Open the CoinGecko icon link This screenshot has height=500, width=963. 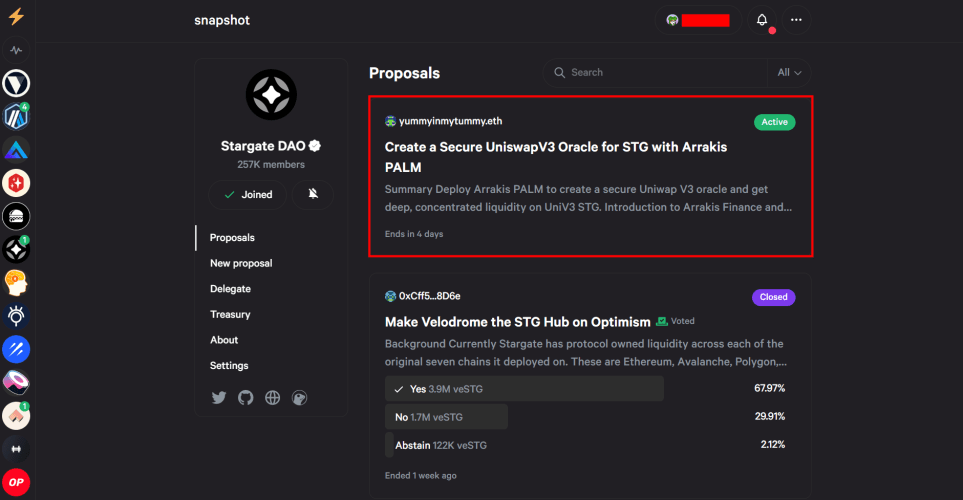[299, 397]
